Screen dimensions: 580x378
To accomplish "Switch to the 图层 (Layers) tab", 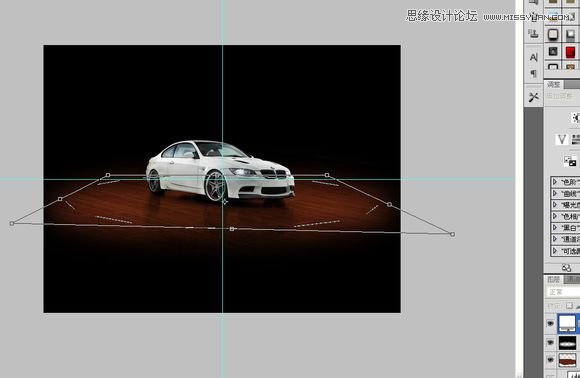I will (x=553, y=280).
